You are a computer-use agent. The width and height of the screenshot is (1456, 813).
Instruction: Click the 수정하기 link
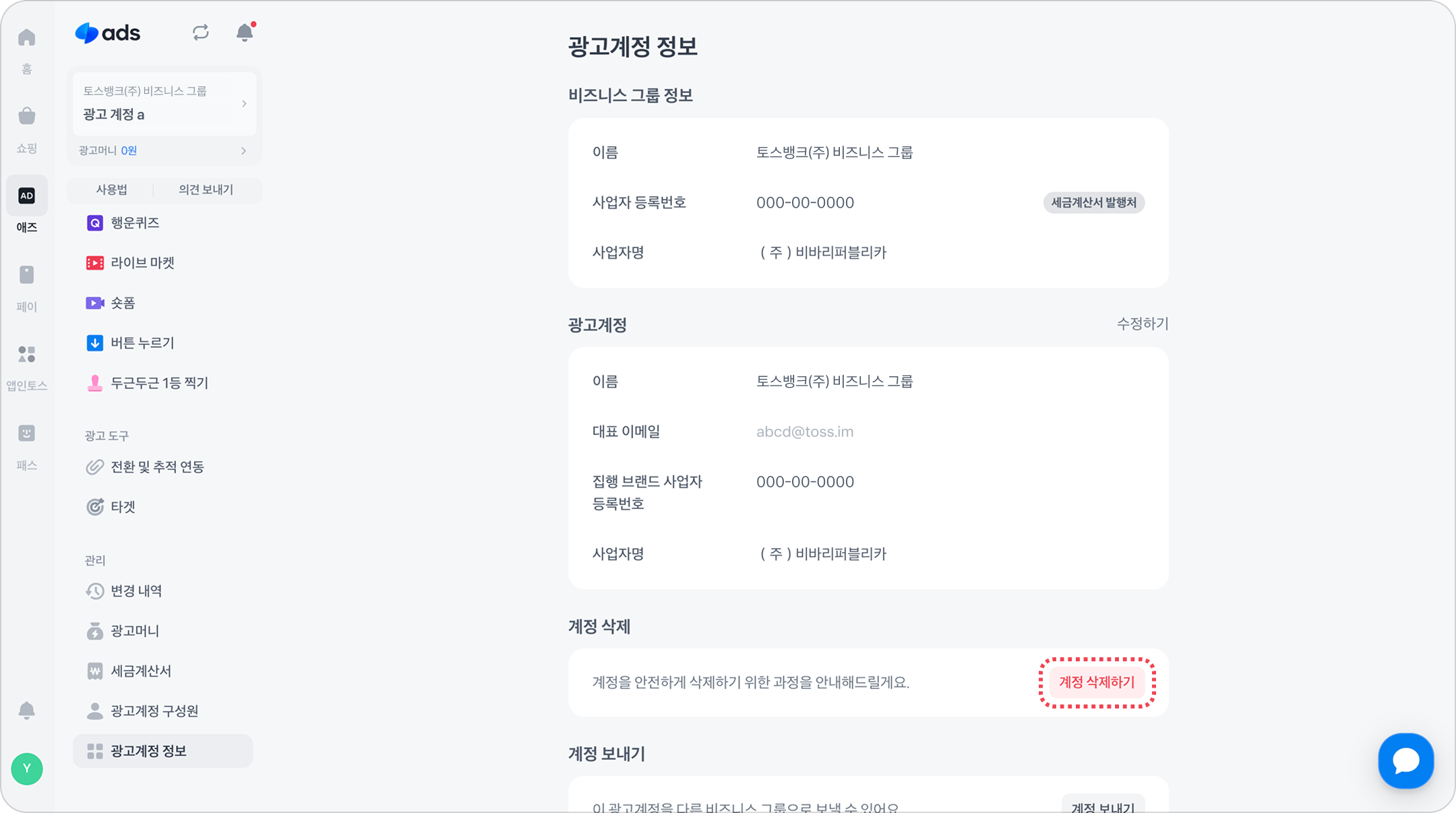[x=1142, y=324]
